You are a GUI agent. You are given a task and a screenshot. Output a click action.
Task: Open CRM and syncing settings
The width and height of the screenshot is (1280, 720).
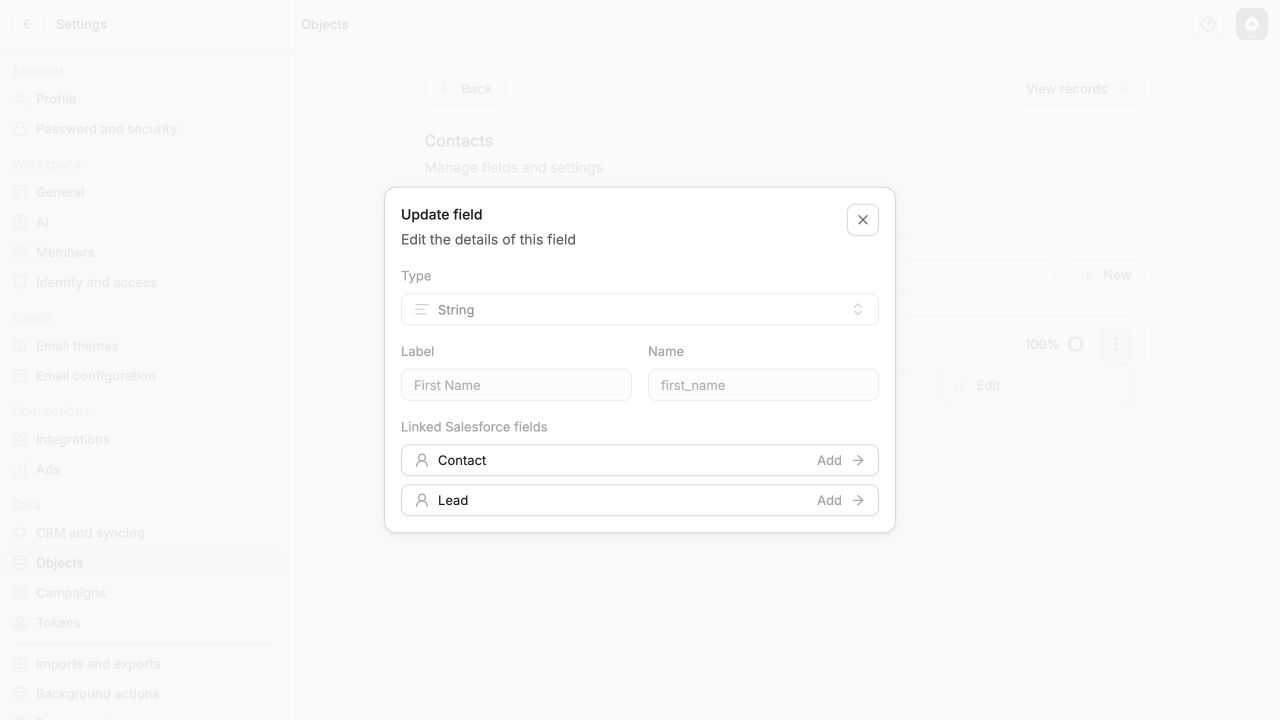pos(145,533)
